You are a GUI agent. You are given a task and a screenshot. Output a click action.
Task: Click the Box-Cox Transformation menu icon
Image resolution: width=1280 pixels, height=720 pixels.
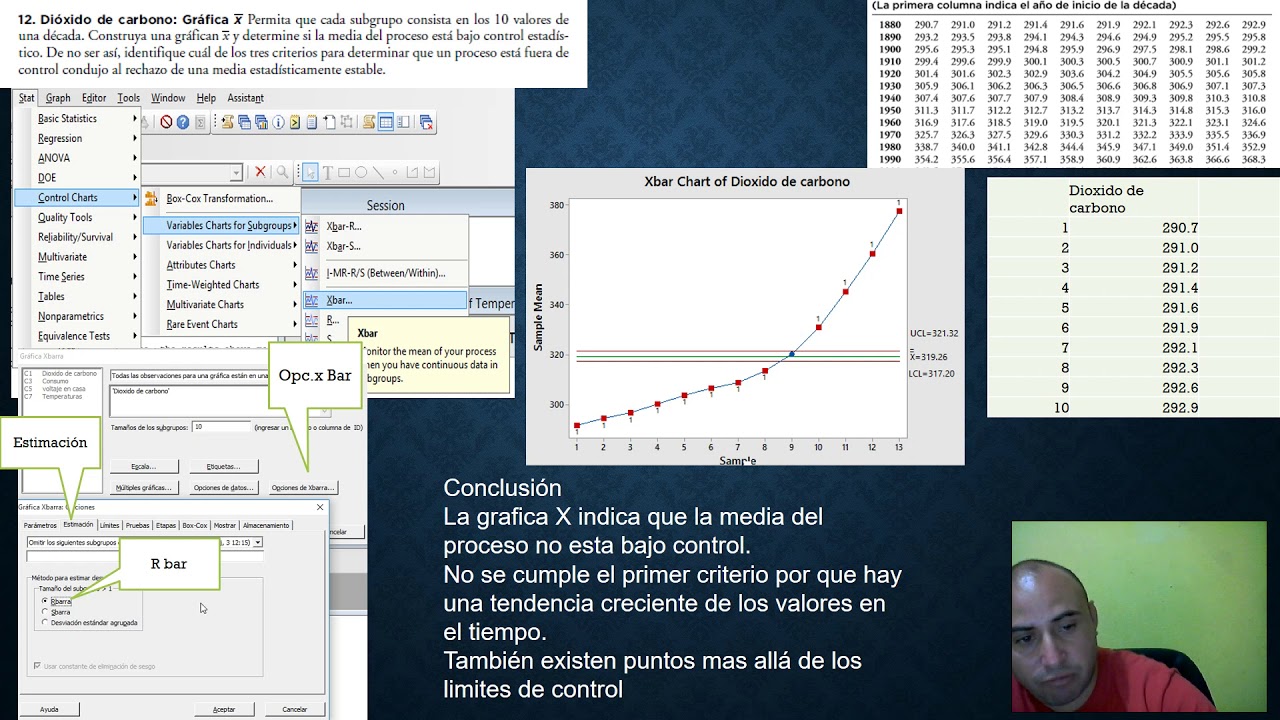(x=151, y=198)
